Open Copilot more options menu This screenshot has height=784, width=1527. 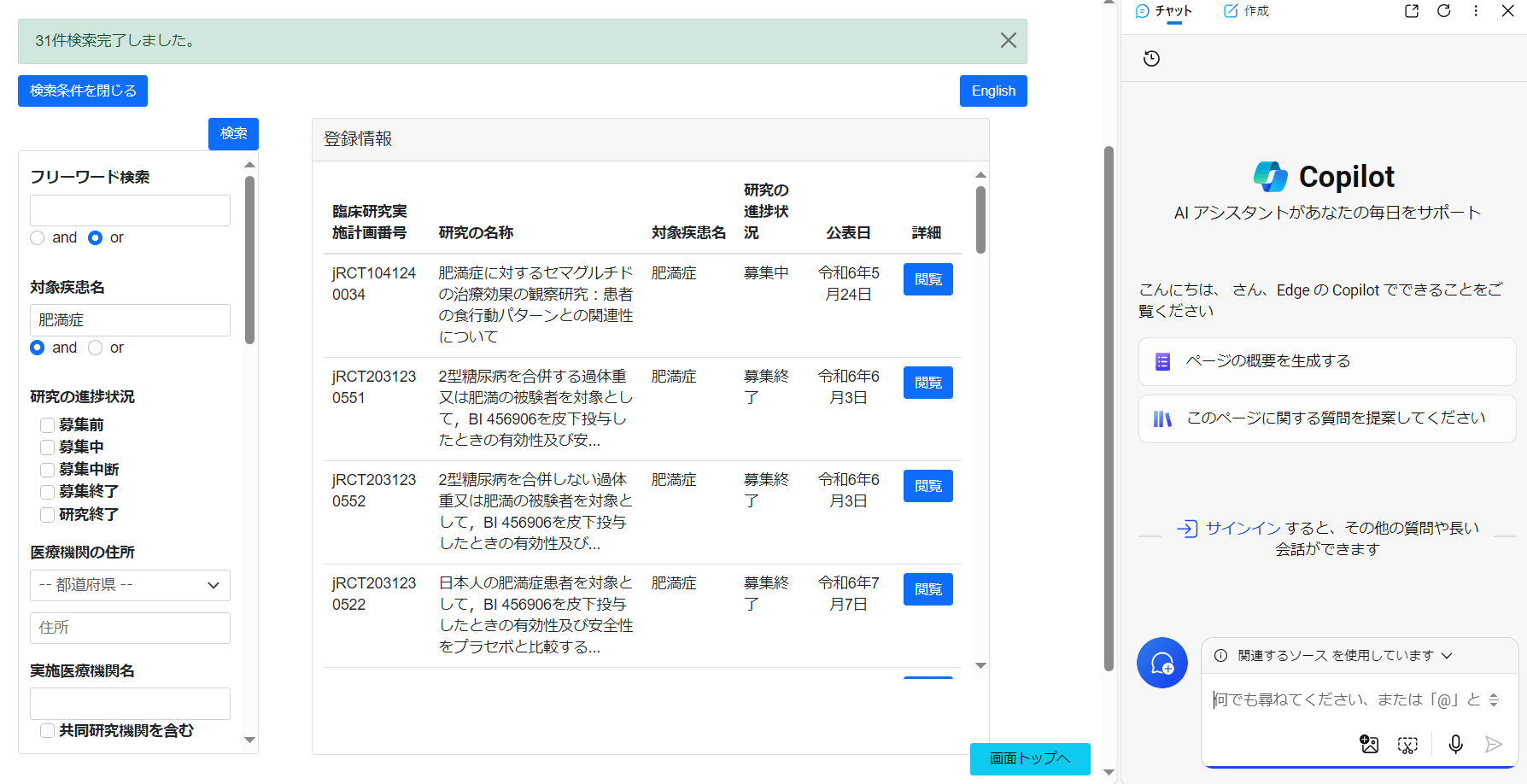click(x=1476, y=11)
